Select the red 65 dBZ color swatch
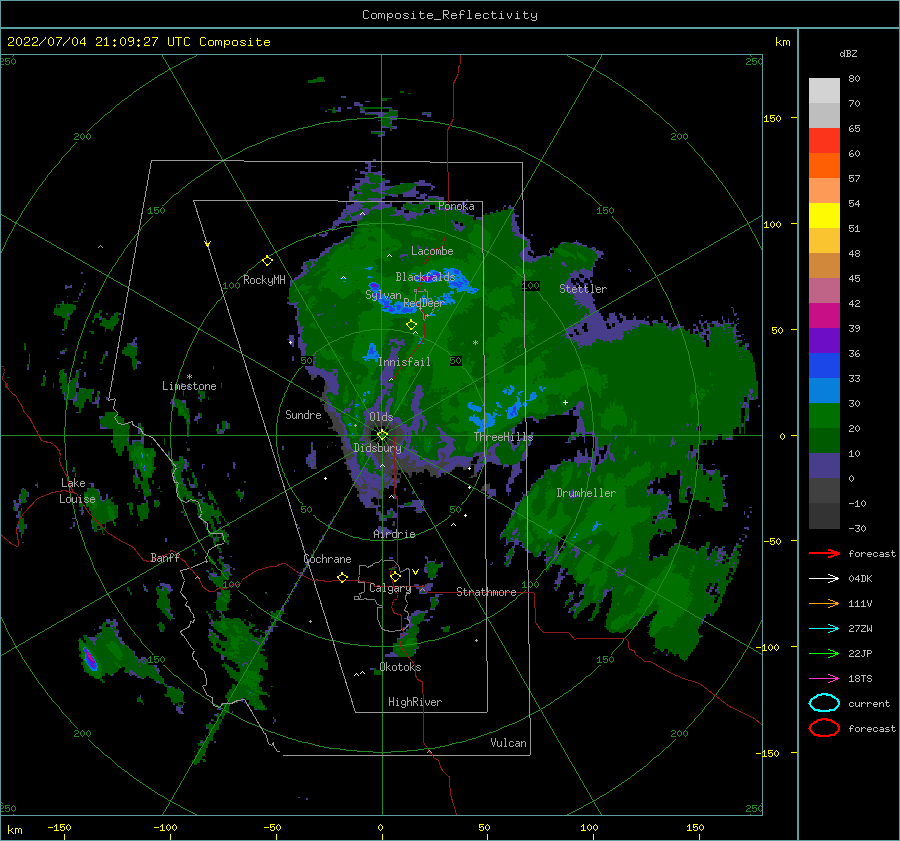 [824, 141]
